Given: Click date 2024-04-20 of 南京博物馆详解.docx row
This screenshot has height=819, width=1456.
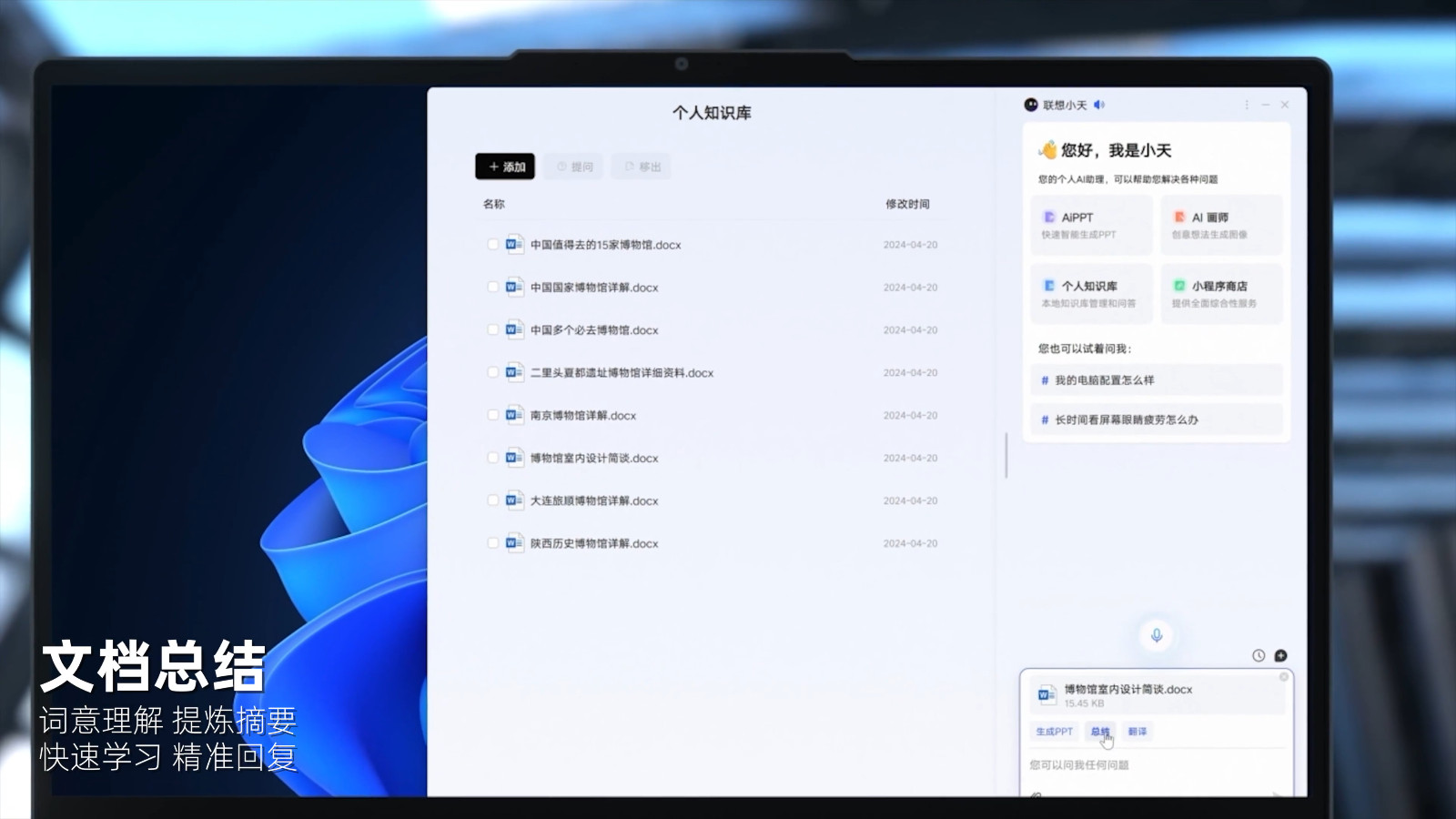Looking at the screenshot, I should 910,416.
